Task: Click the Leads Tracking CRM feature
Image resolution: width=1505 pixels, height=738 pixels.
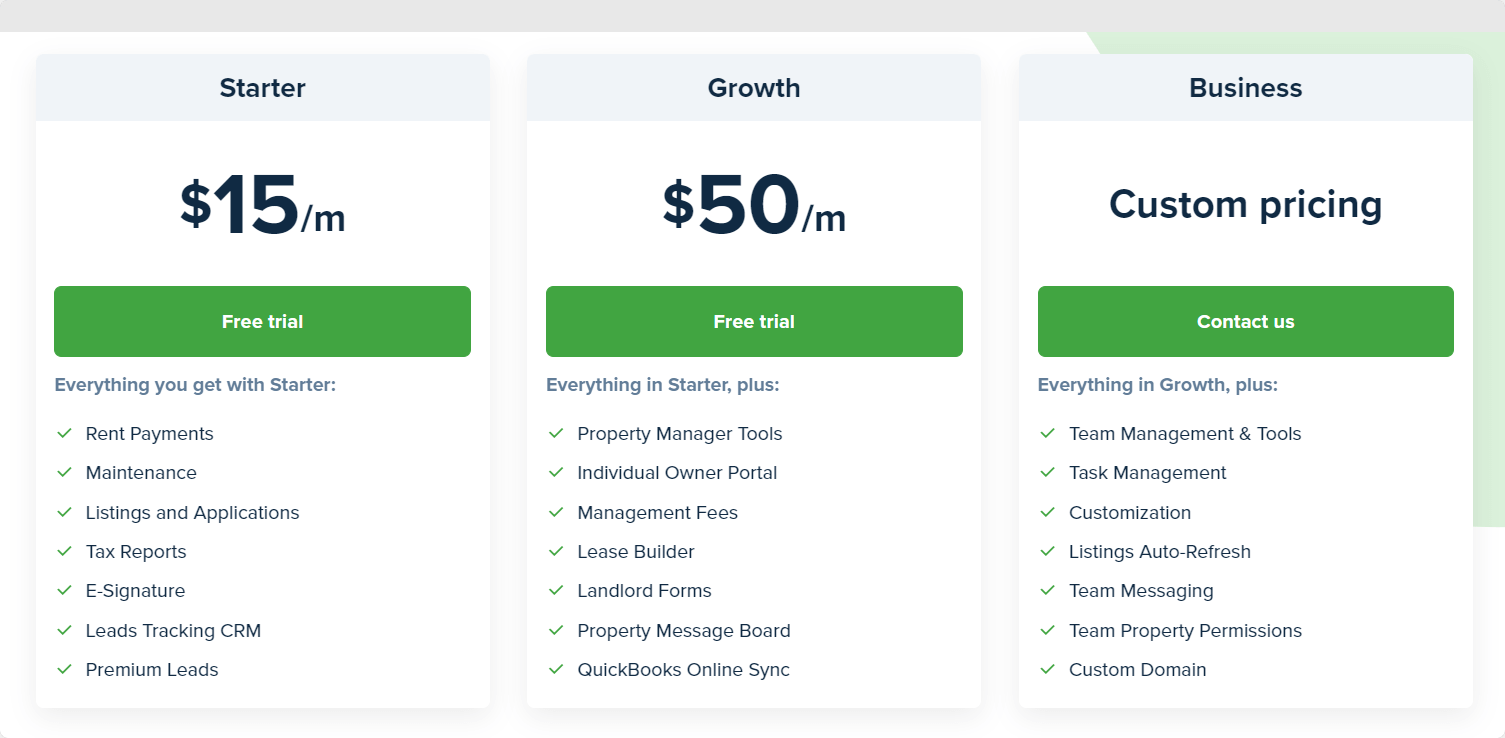Action: [x=173, y=631]
